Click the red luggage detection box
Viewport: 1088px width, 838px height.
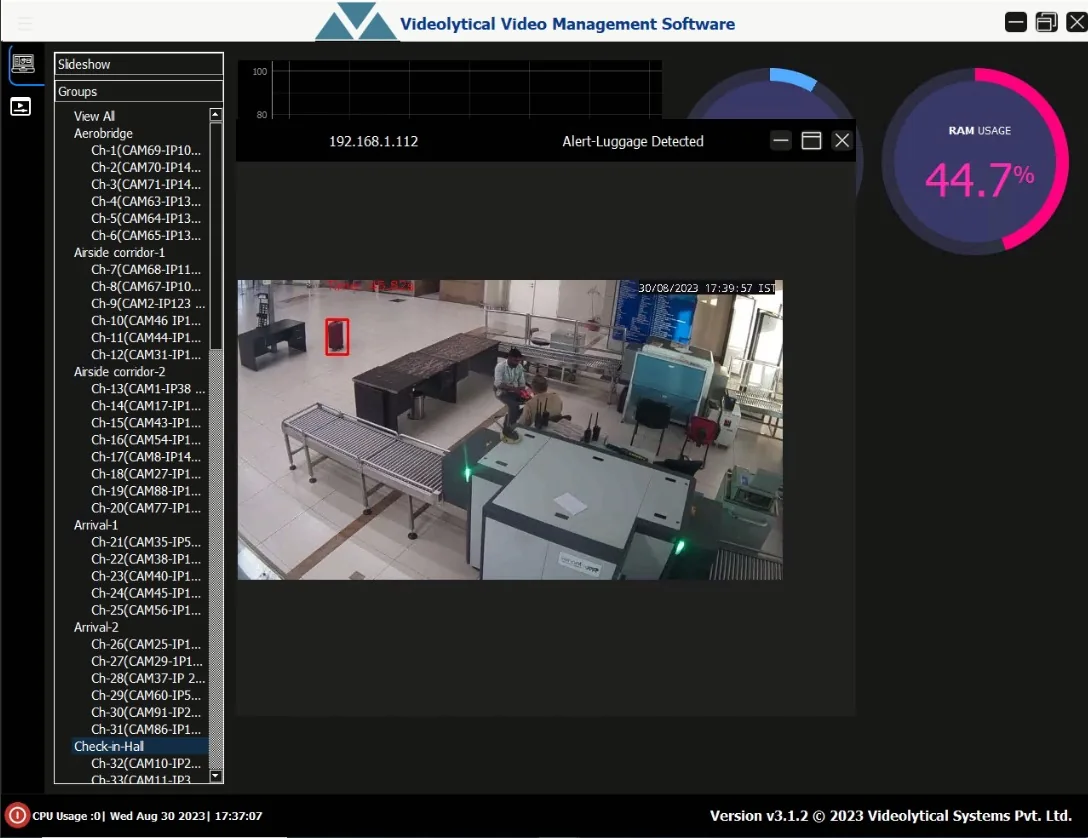[x=337, y=337]
